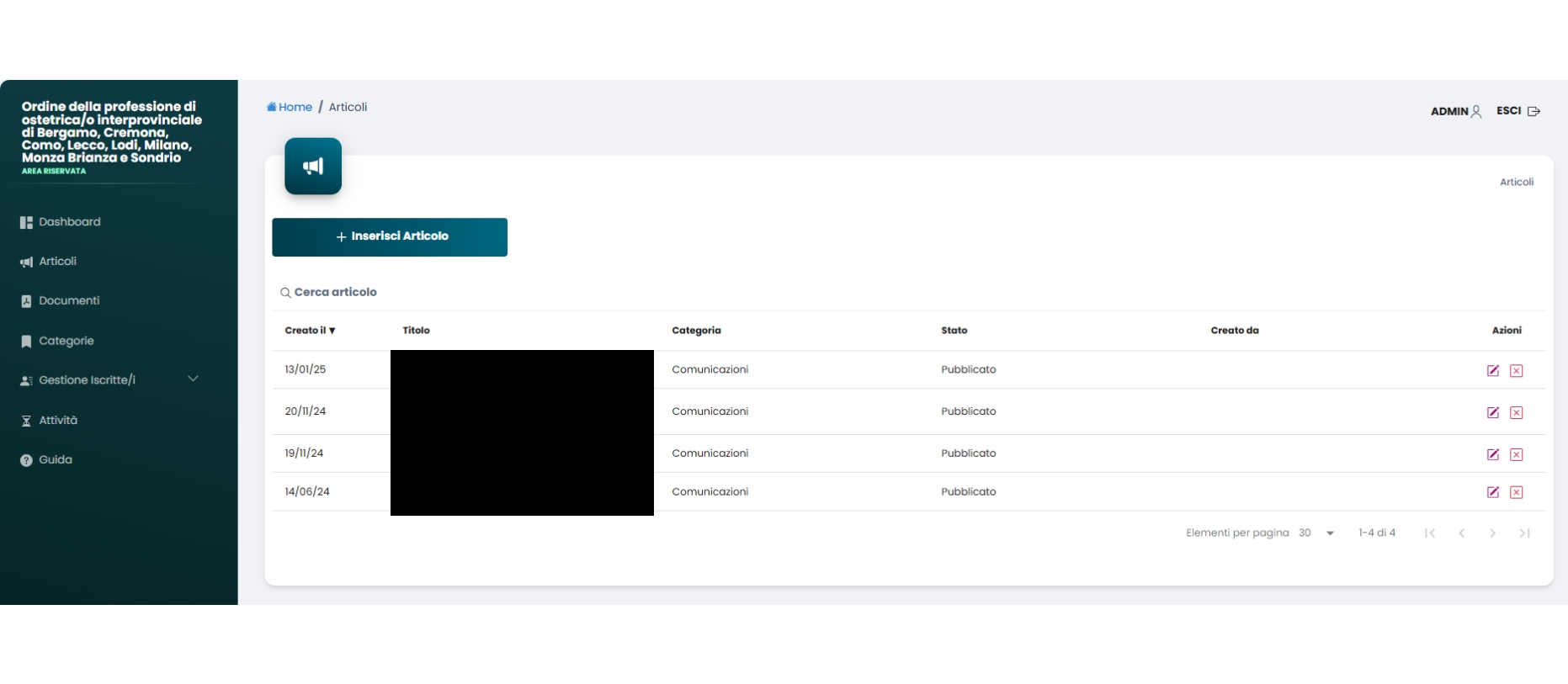This screenshot has width=1568, height=684.
Task: Click the ADMIN user profile icon
Action: coord(1476,111)
